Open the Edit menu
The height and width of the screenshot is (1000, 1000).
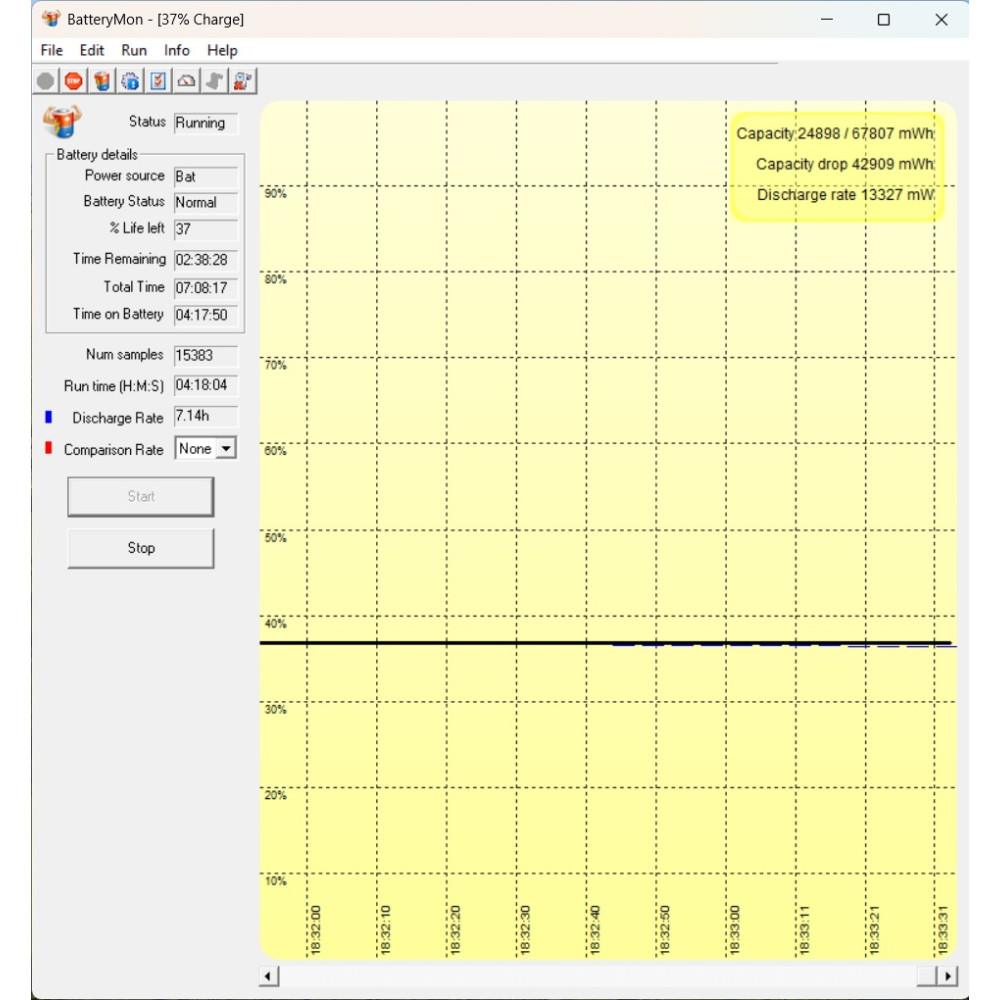coord(92,50)
